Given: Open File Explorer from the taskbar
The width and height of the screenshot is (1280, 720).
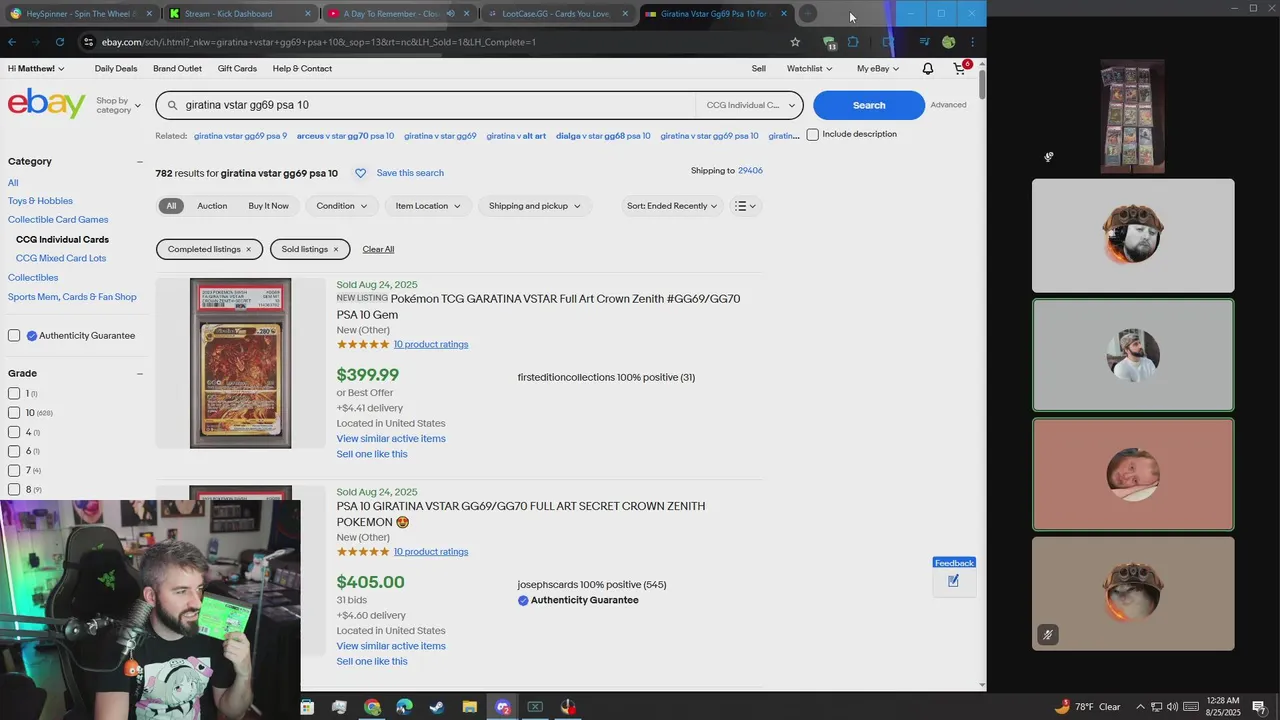Looking at the screenshot, I should point(469,707).
